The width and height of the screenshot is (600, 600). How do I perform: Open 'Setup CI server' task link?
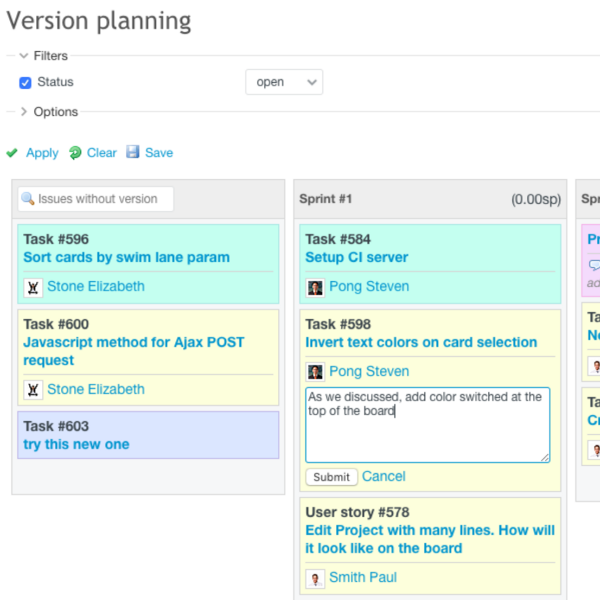pyautogui.click(x=356, y=257)
